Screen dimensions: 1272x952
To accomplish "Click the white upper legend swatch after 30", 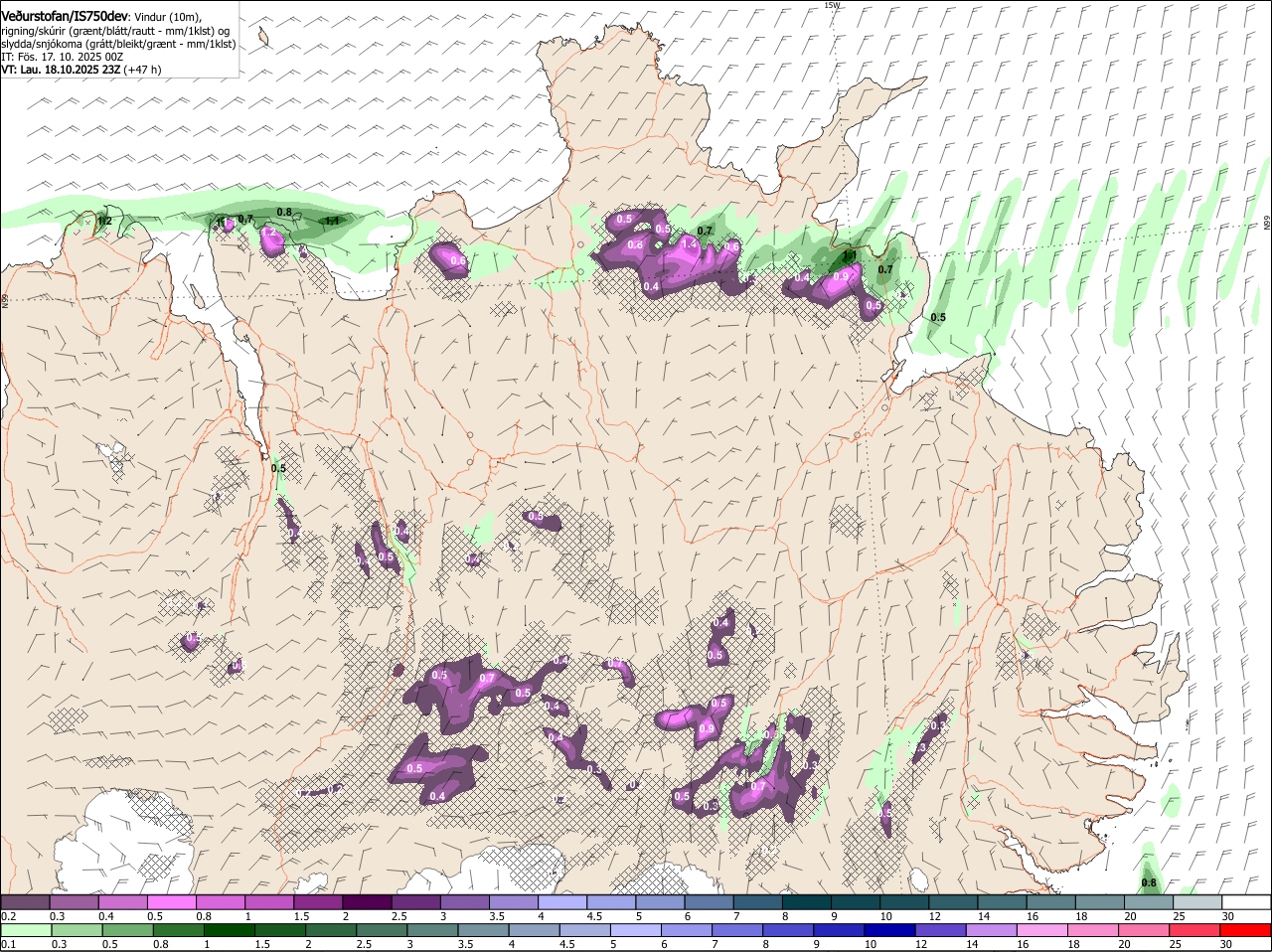I will [x=1247, y=901].
